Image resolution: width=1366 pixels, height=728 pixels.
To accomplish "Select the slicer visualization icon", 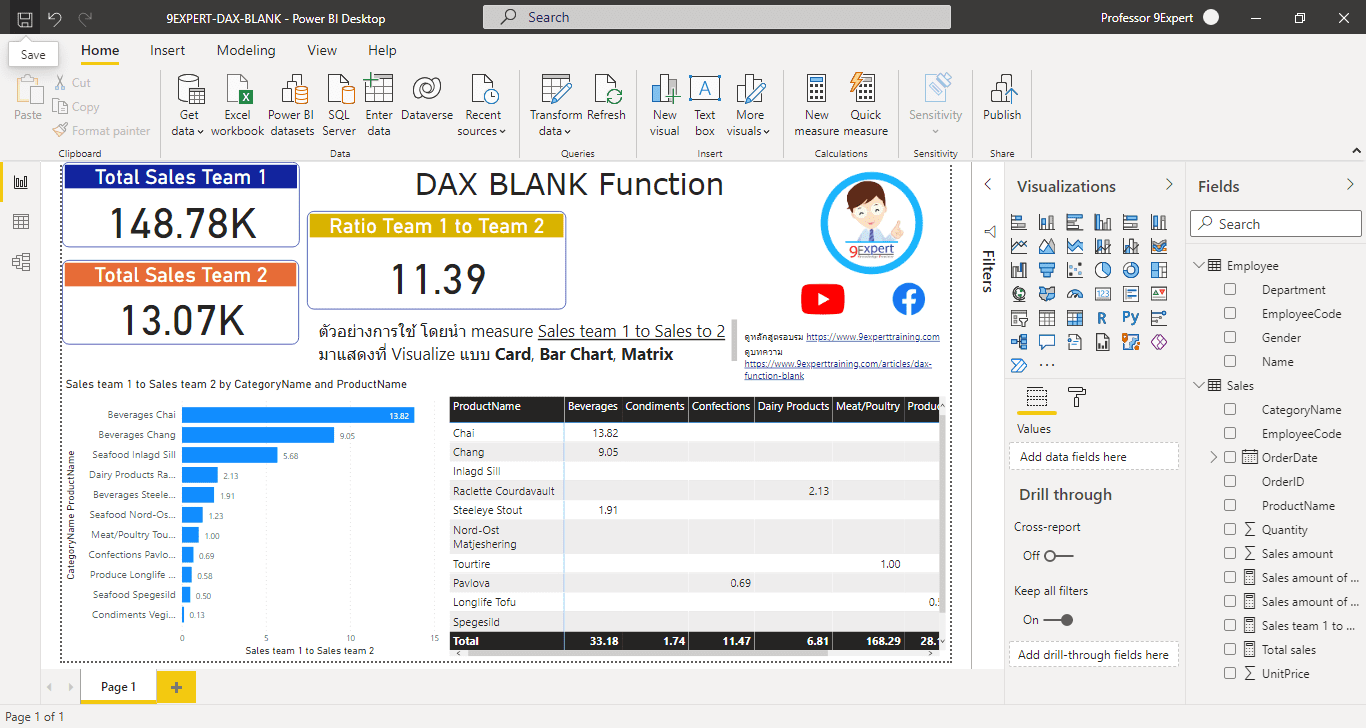I will (1019, 317).
